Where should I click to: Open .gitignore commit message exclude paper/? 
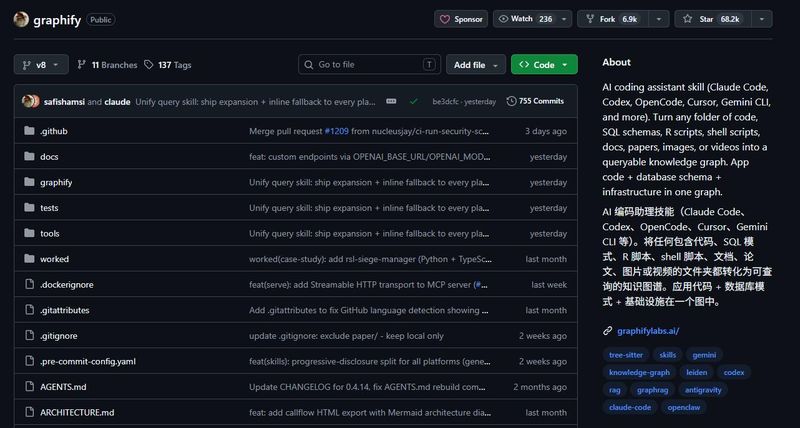(346, 336)
